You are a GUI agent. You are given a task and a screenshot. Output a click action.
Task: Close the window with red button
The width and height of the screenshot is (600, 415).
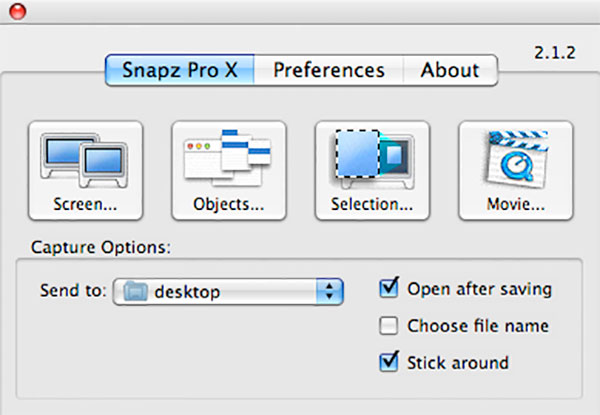(x=18, y=11)
